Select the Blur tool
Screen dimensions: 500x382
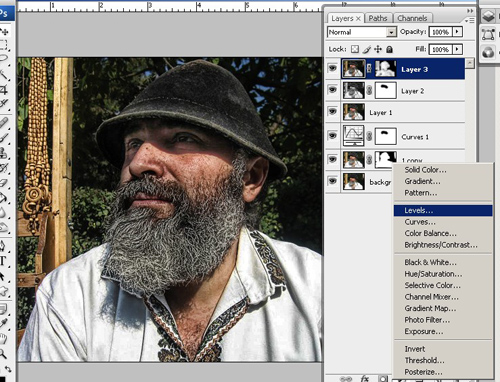click(4, 212)
